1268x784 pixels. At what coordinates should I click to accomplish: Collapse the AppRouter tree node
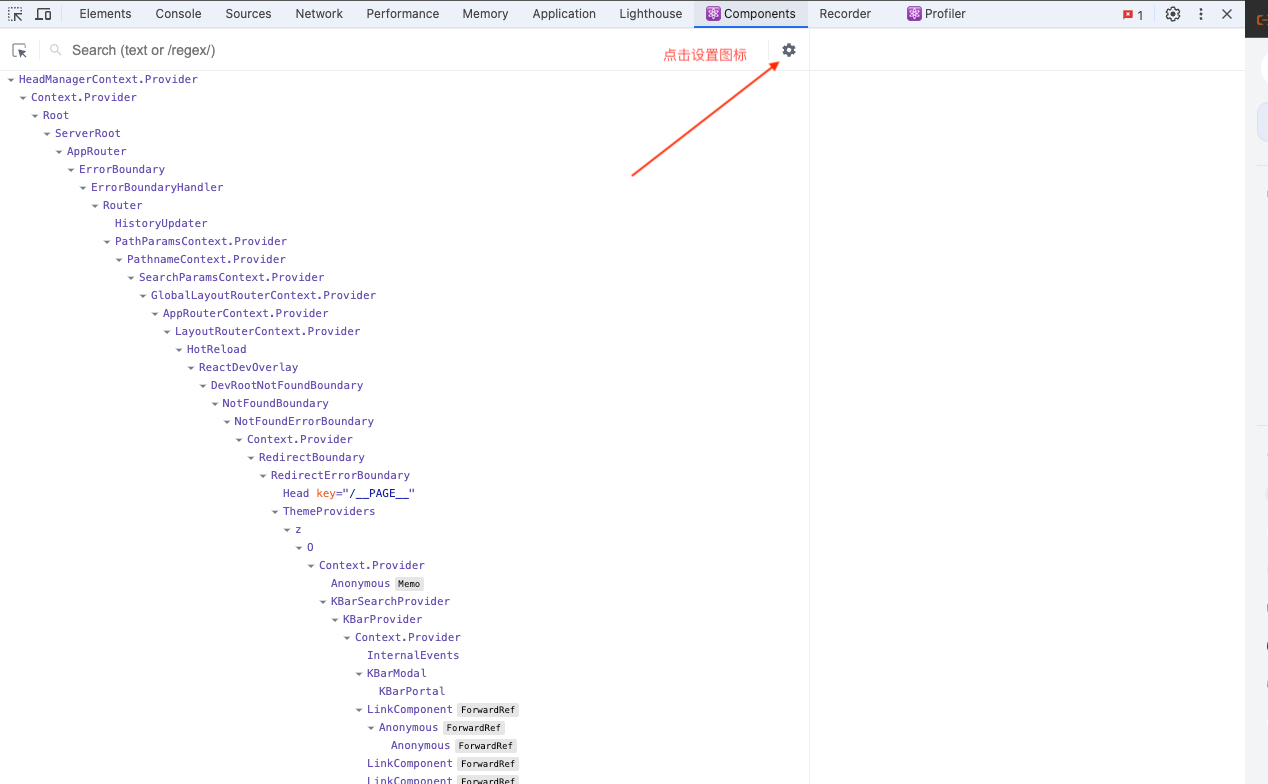[59, 152]
